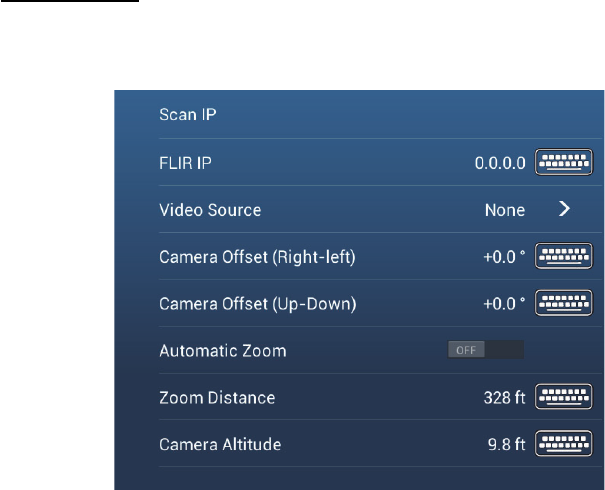This screenshot has height=490, width=605.
Task: Open keyboard icon for Zoom Distance
Action: click(x=564, y=396)
